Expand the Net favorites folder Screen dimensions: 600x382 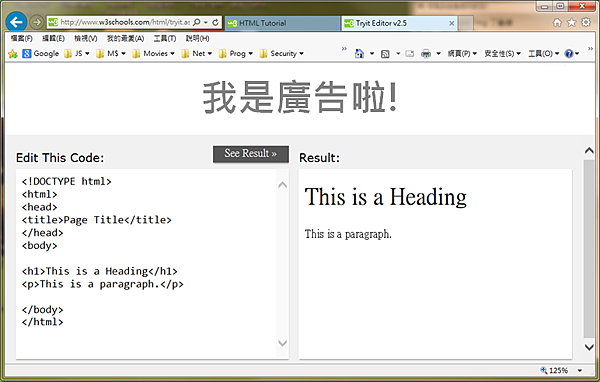[197, 54]
